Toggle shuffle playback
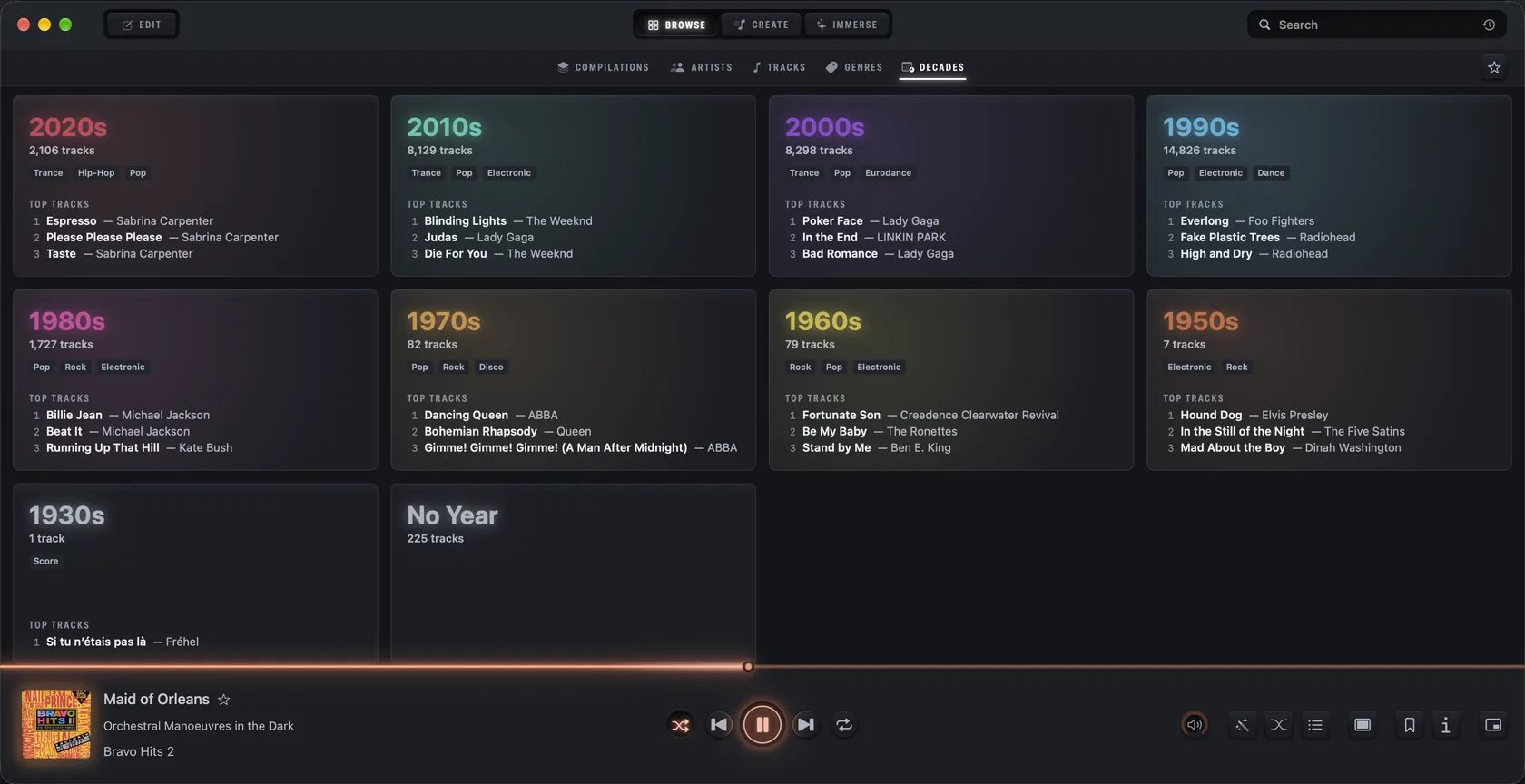This screenshot has height=784, width=1525. pyautogui.click(x=680, y=725)
